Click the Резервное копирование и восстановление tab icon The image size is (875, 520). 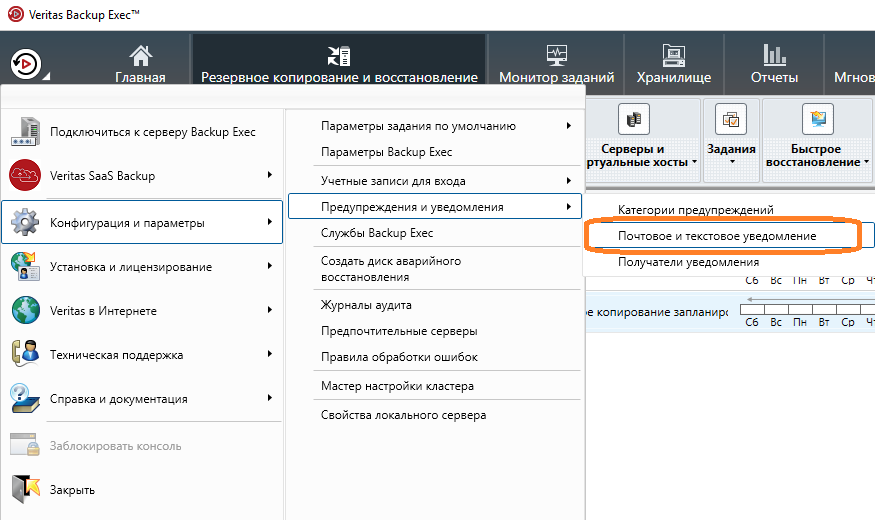point(339,56)
